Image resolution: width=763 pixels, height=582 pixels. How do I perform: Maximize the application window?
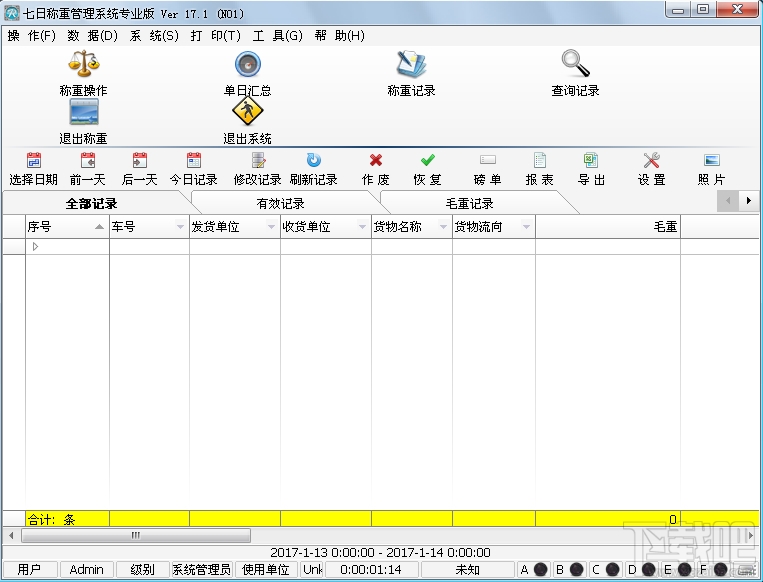pos(703,10)
